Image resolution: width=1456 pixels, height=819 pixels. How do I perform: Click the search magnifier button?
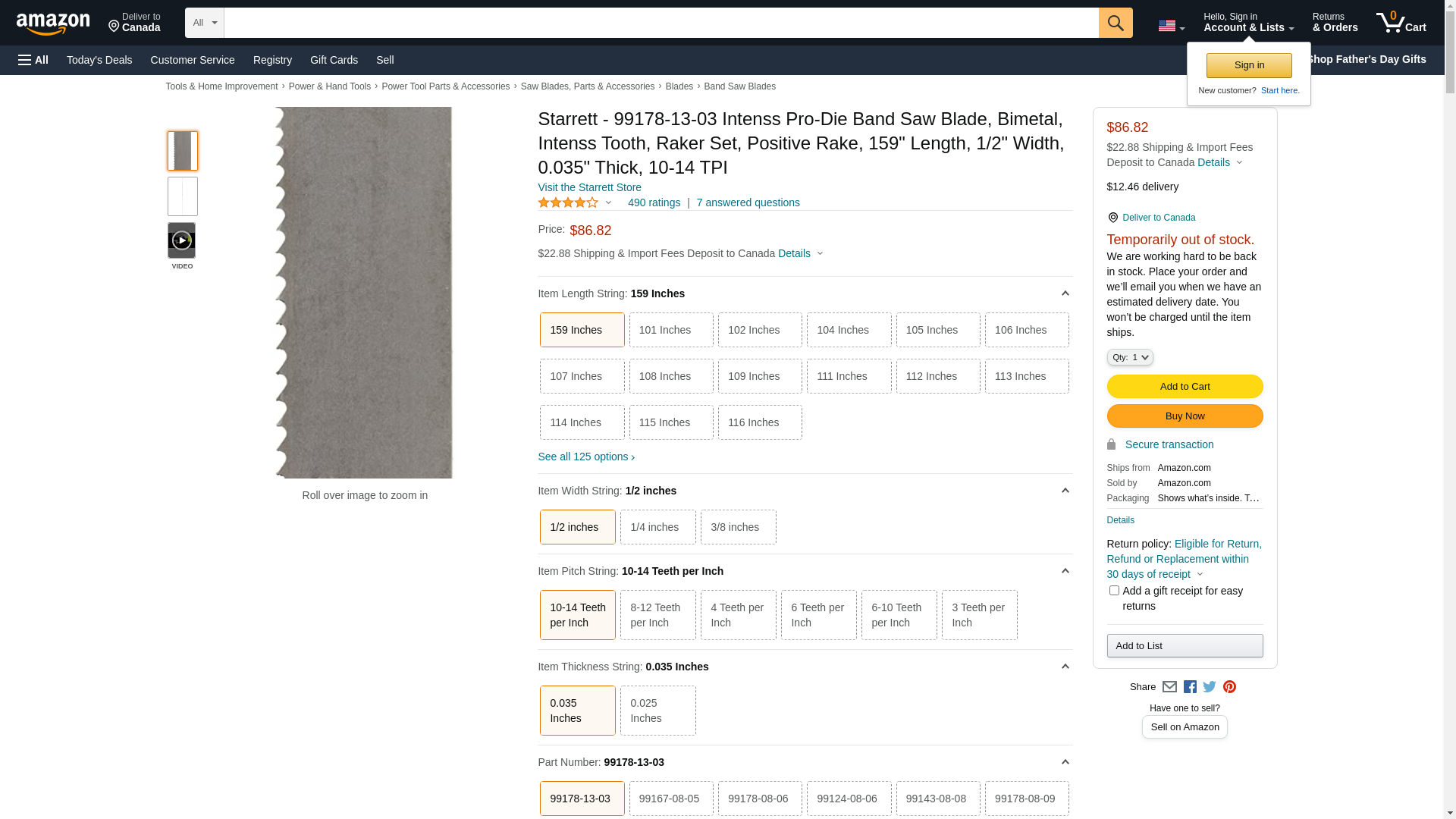click(1115, 23)
